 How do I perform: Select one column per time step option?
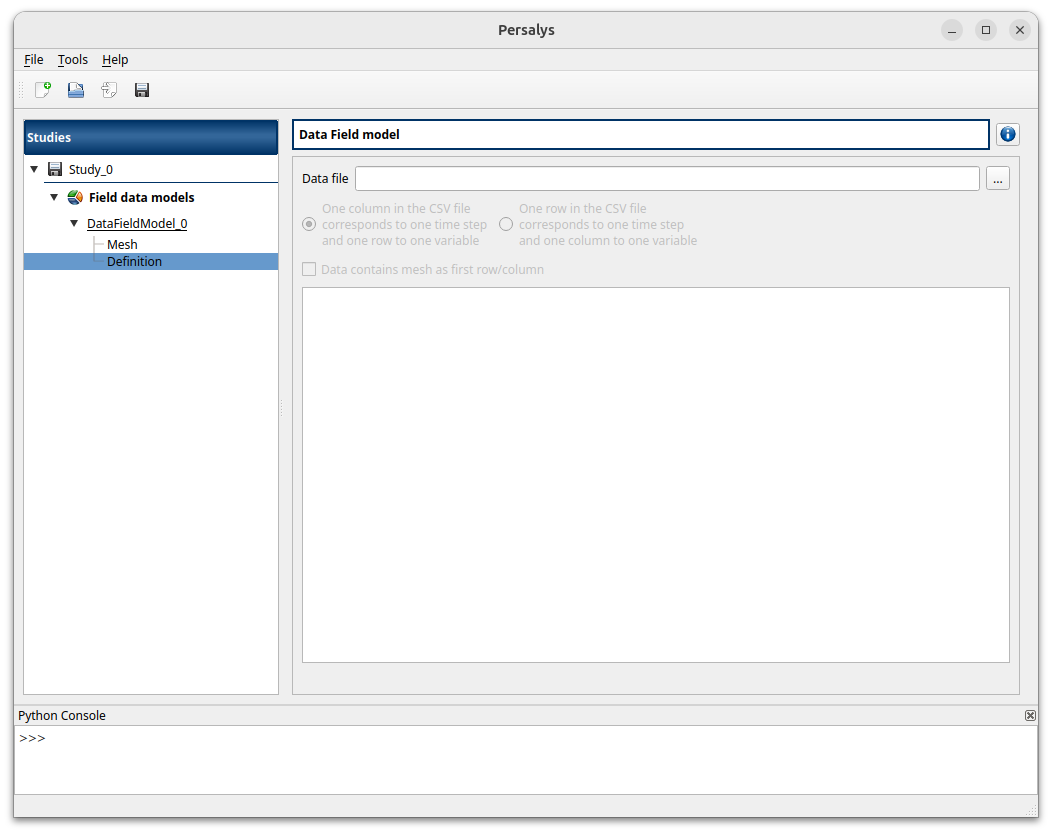pyautogui.click(x=309, y=224)
